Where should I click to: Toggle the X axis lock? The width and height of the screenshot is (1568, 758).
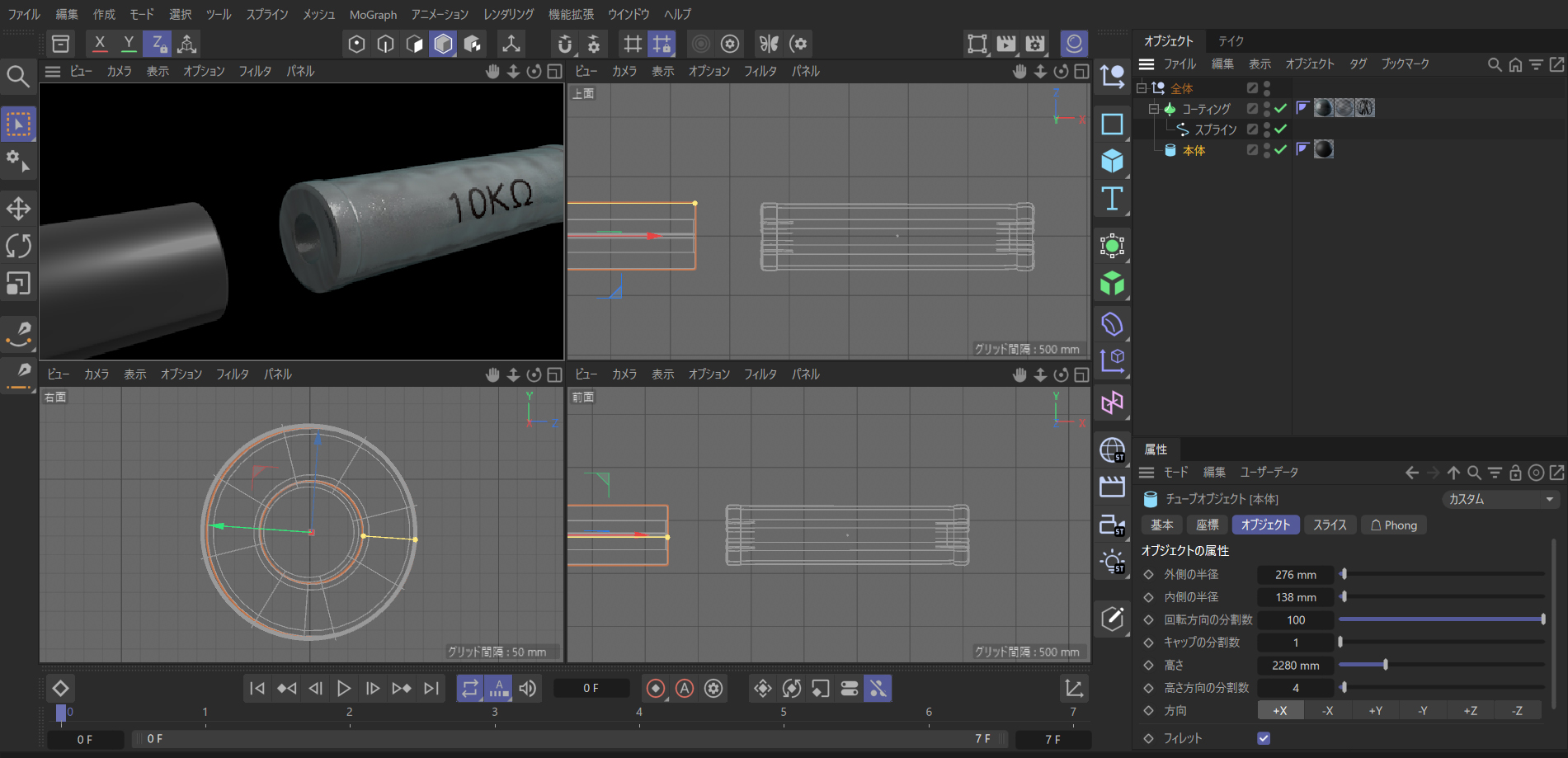click(100, 43)
